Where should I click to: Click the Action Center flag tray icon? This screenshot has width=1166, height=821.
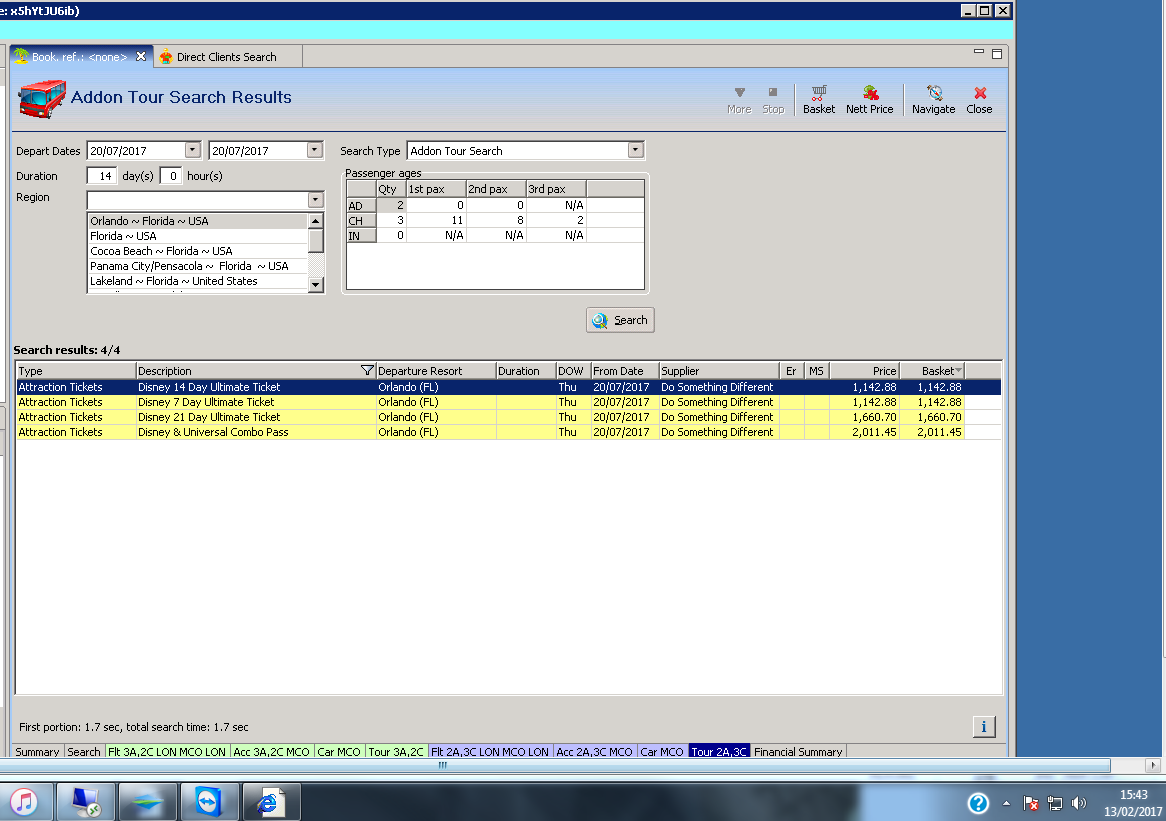(x=1031, y=803)
